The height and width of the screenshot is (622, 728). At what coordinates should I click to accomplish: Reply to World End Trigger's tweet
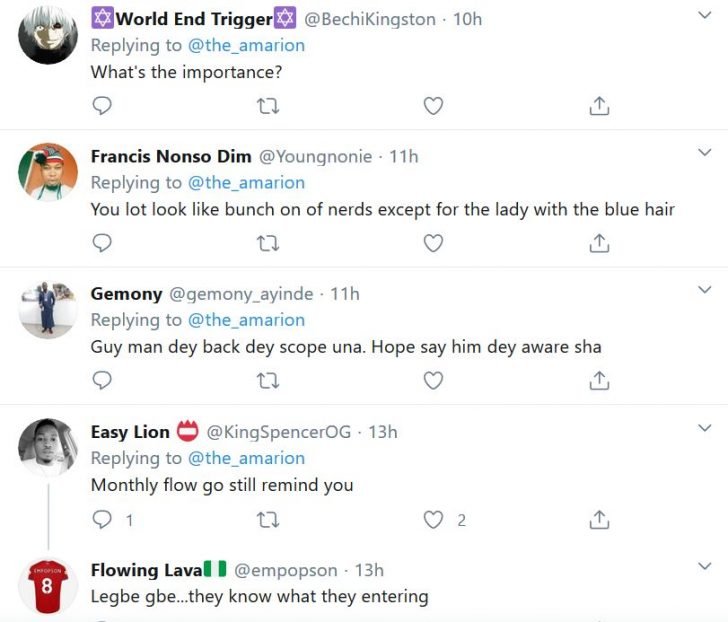(101, 105)
